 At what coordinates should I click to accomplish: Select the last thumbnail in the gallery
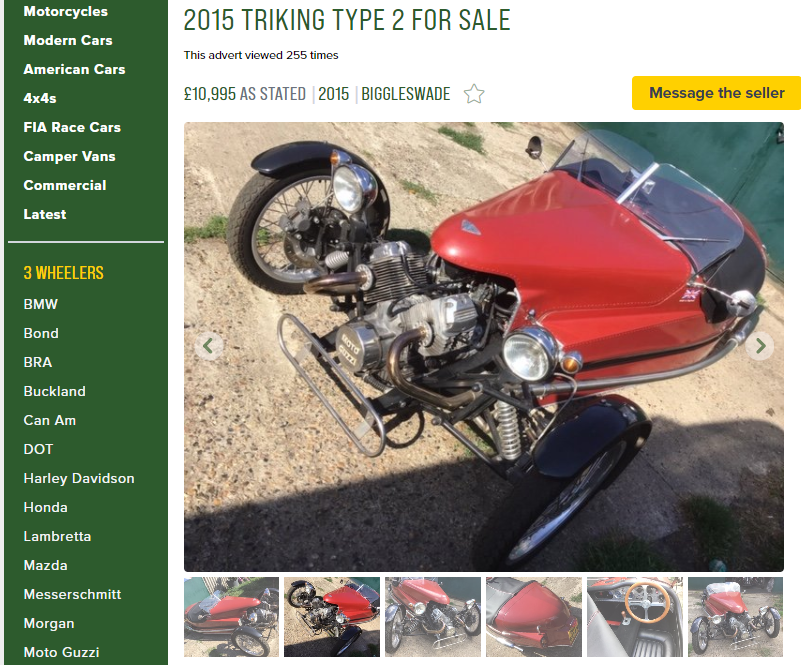(735, 617)
